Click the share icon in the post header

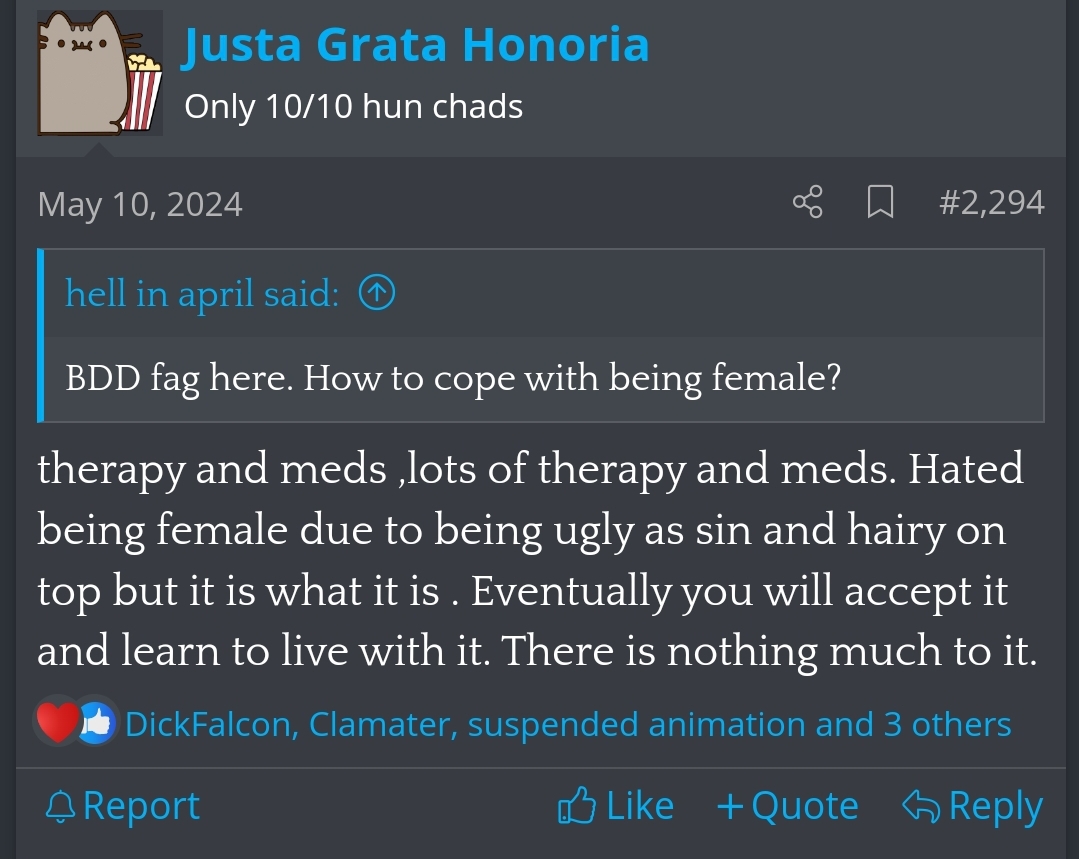pyautogui.click(x=807, y=203)
